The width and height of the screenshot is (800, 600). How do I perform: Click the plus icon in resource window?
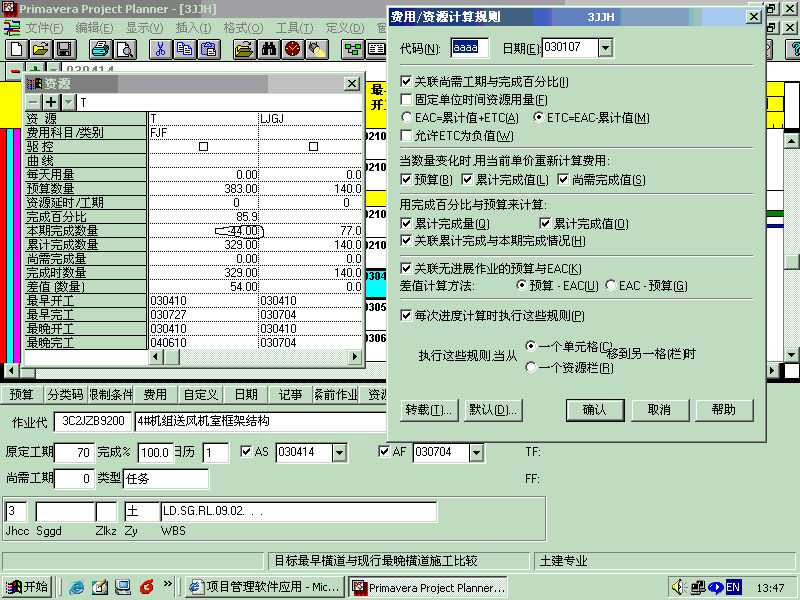point(51,103)
